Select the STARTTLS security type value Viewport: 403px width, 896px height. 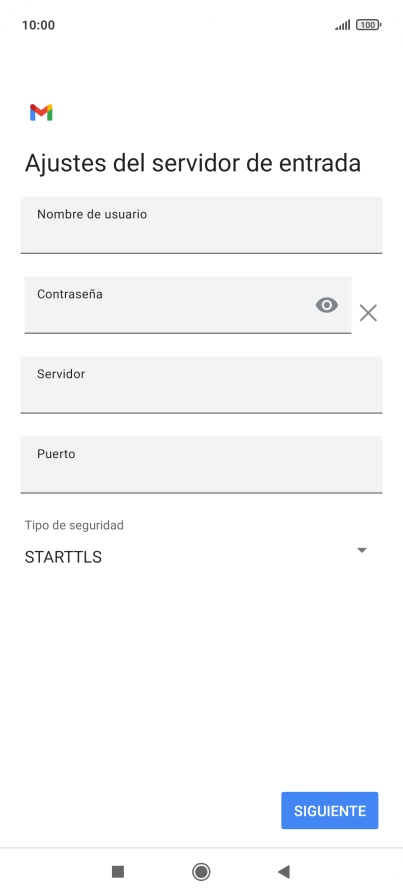[x=63, y=557]
